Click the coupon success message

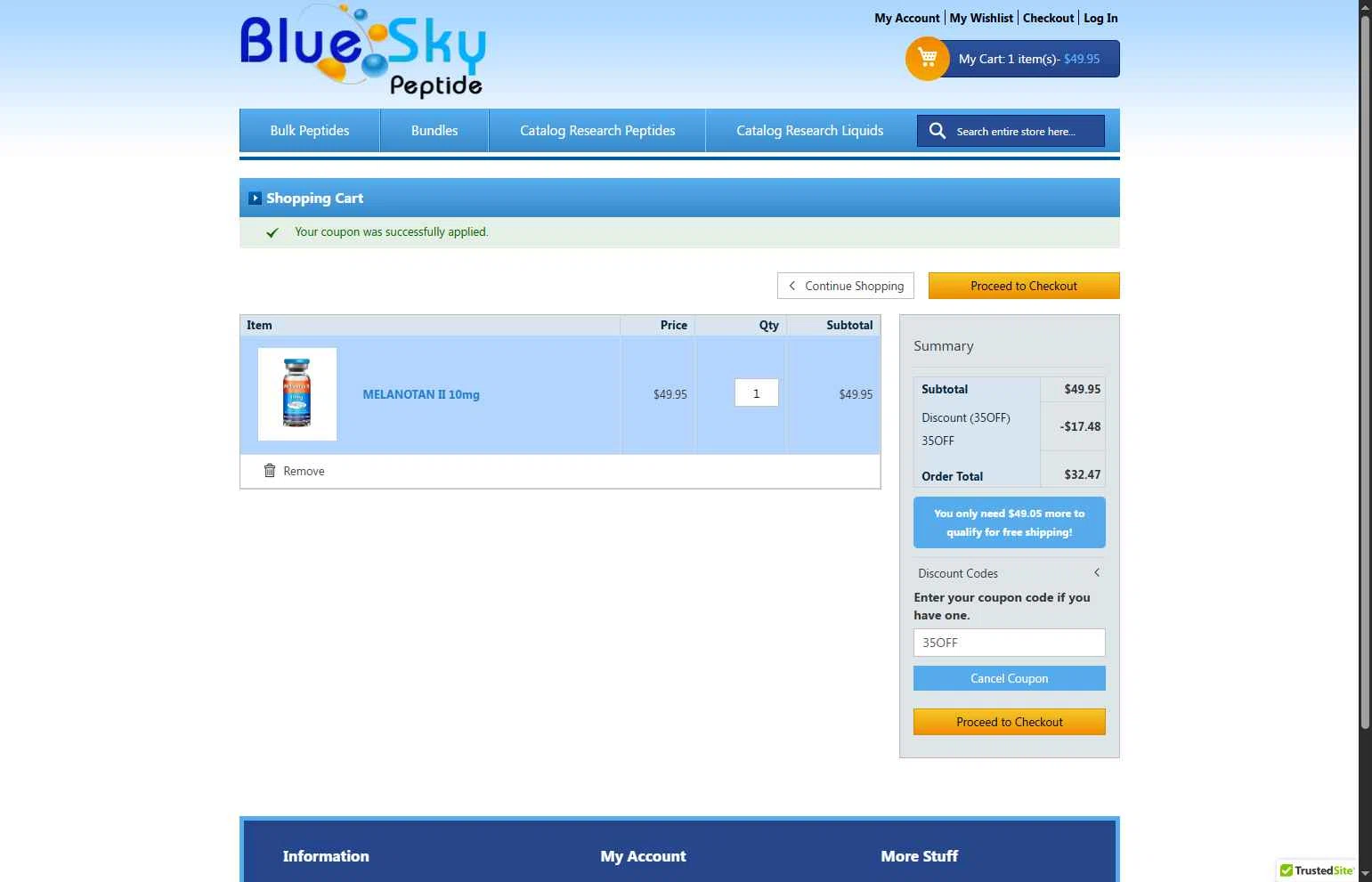pos(392,231)
